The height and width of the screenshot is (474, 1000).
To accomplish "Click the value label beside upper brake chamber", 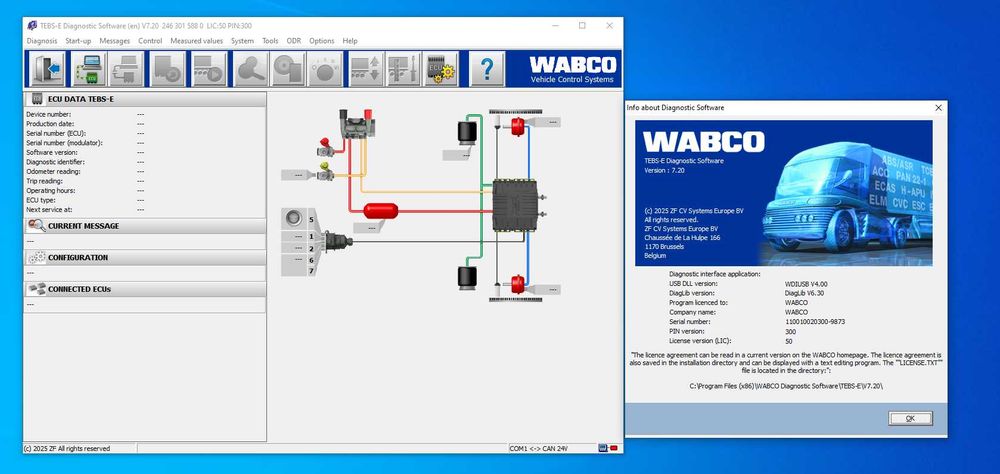I will point(544,121).
